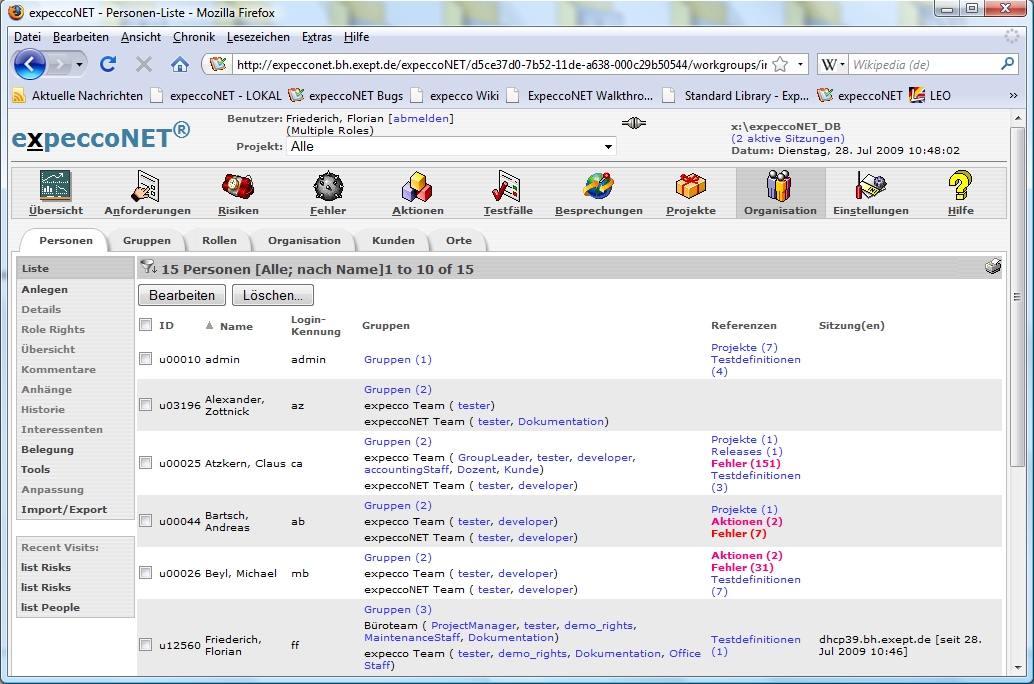Click the search magnifier in Wikipedia box
This screenshot has width=1034, height=684.
pyautogui.click(x=1007, y=64)
